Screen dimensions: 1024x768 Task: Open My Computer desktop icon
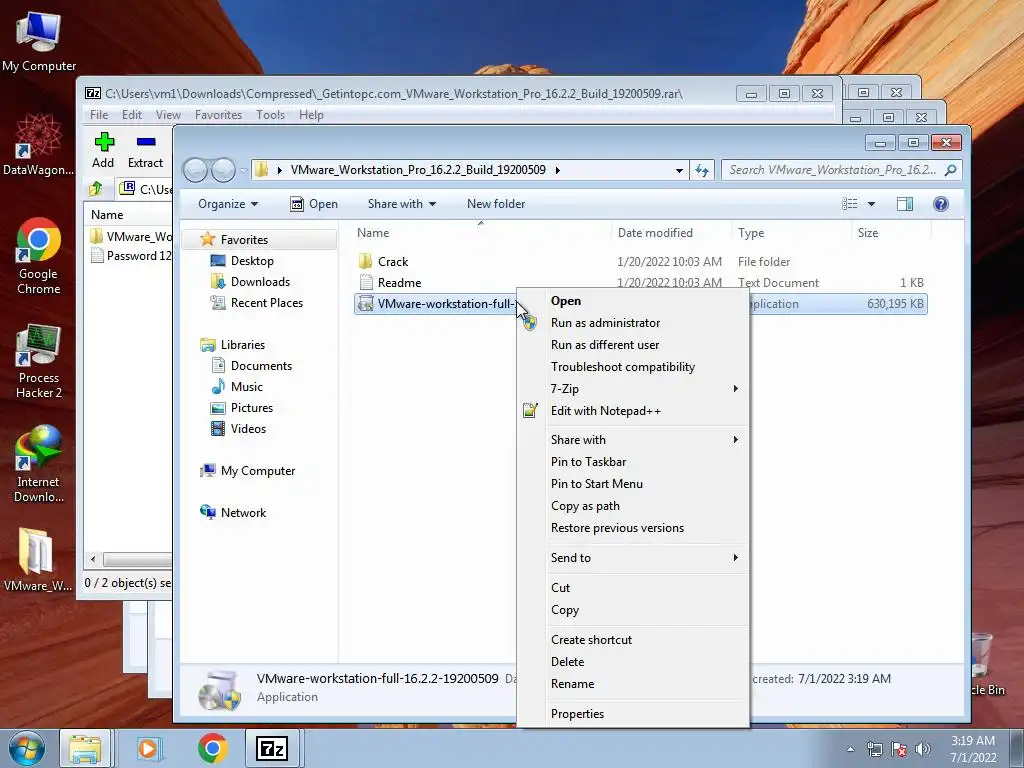click(39, 42)
